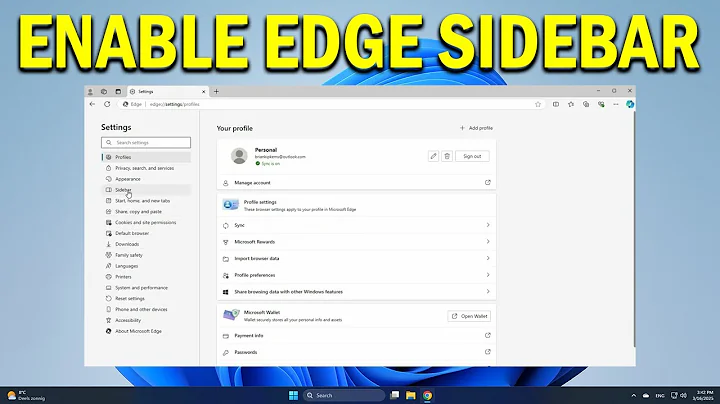Open Languages settings
The width and height of the screenshot is (720, 404).
click(x=146, y=266)
